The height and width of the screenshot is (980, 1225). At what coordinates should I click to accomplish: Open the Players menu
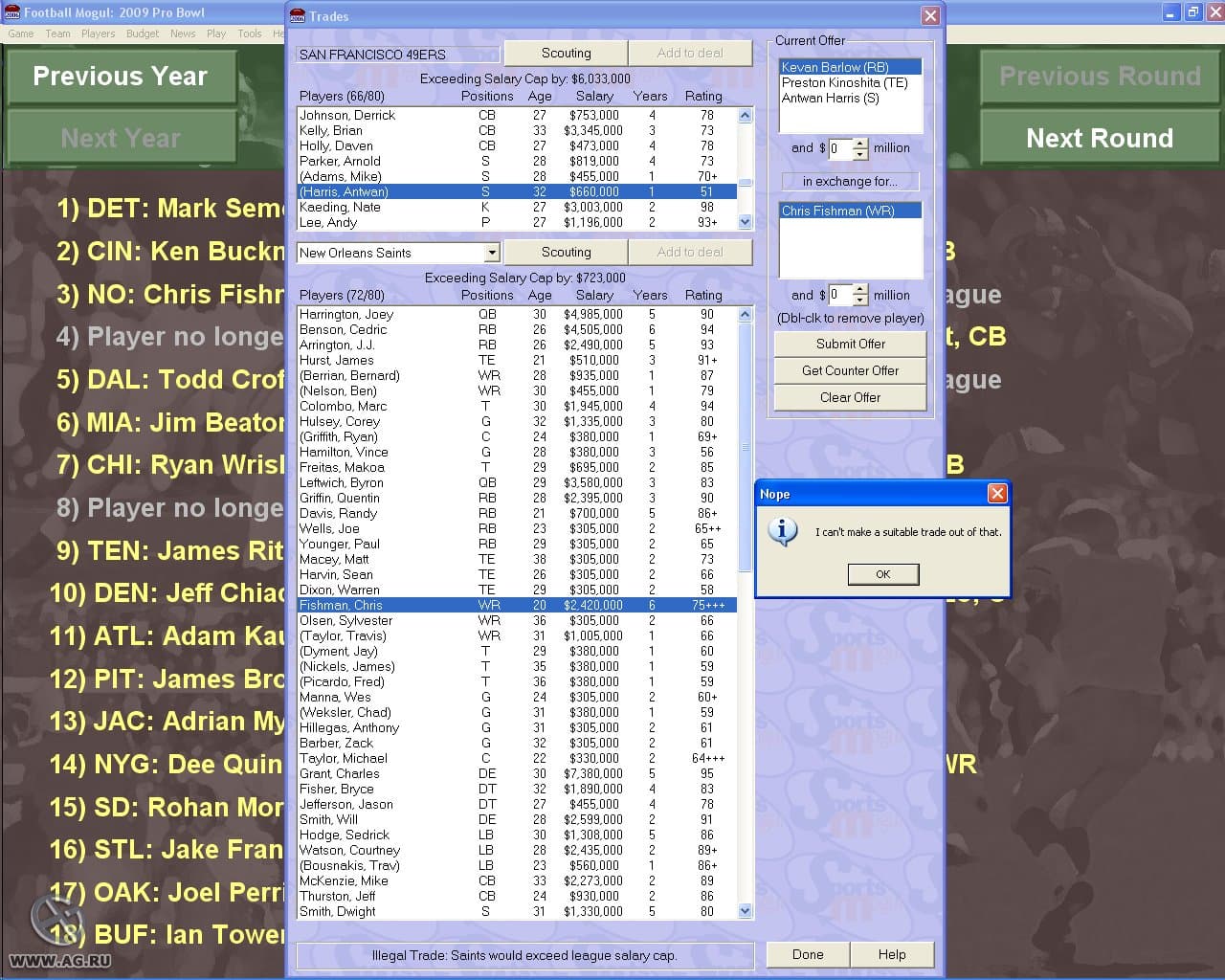[x=98, y=33]
